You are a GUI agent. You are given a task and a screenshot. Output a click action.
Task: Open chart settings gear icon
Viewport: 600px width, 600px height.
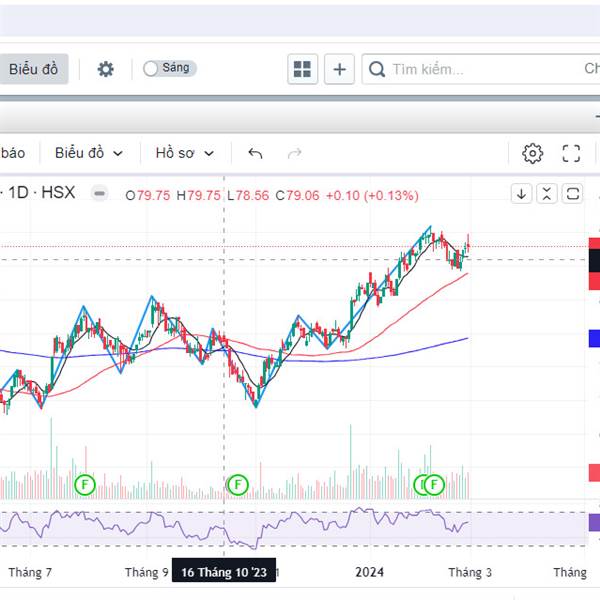pos(532,153)
